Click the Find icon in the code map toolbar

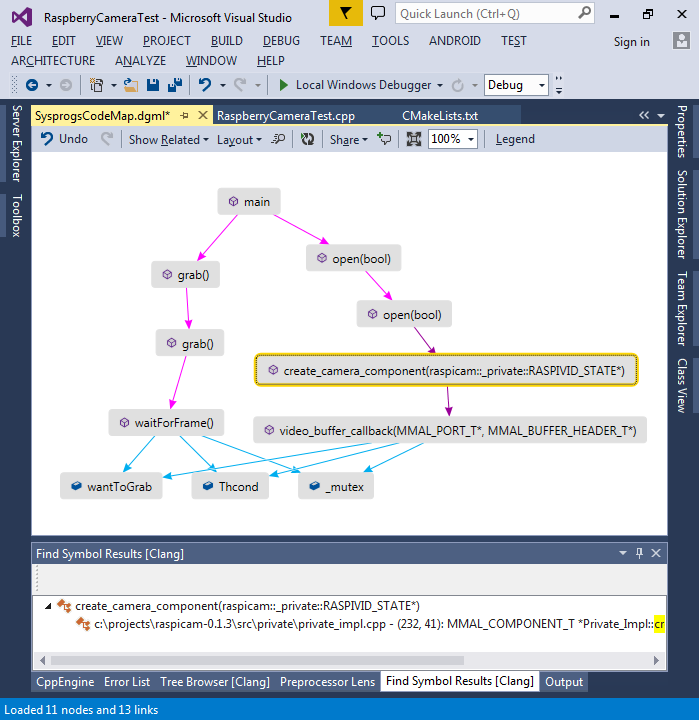[x=278, y=139]
